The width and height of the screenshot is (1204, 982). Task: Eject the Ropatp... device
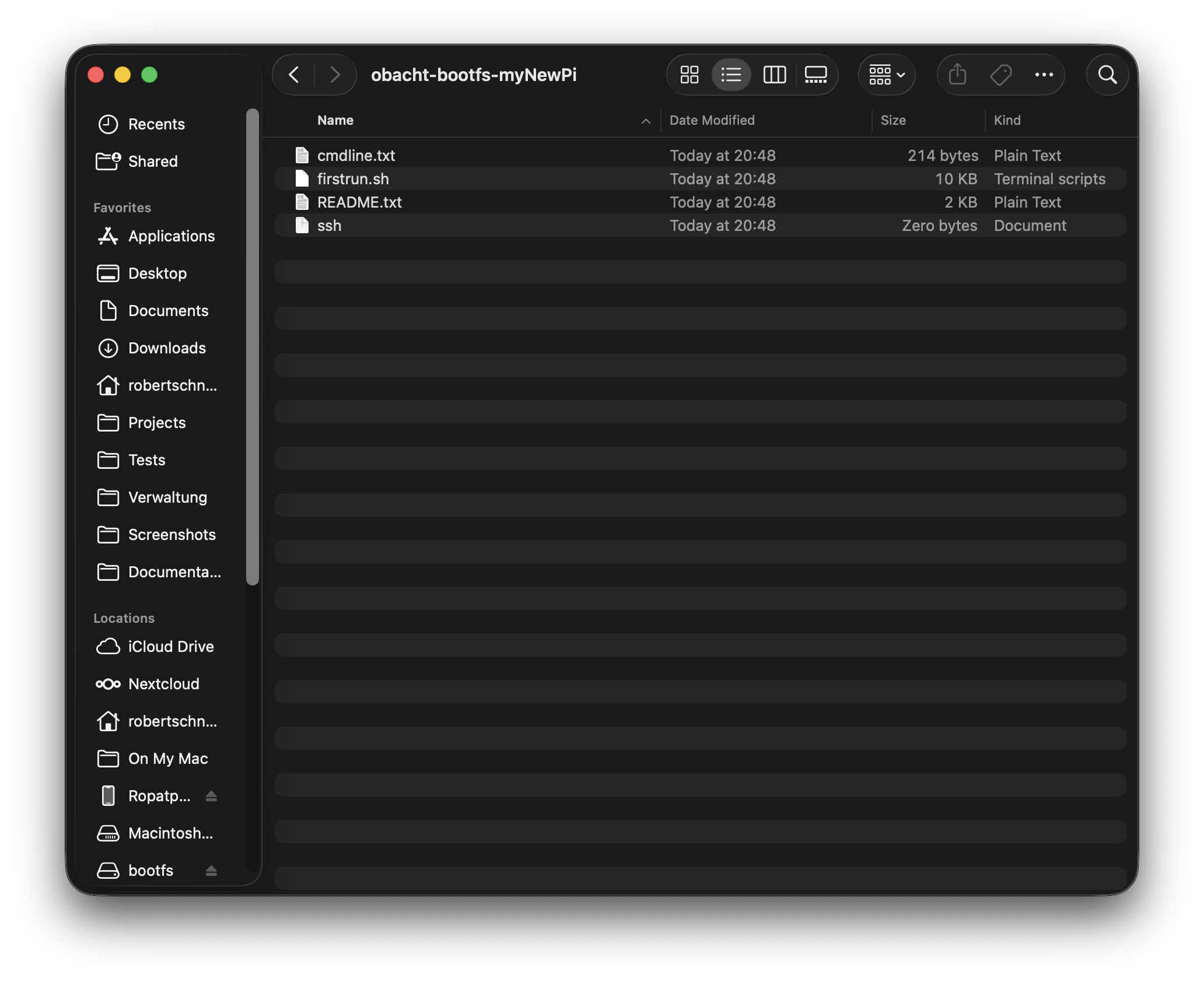[212, 796]
